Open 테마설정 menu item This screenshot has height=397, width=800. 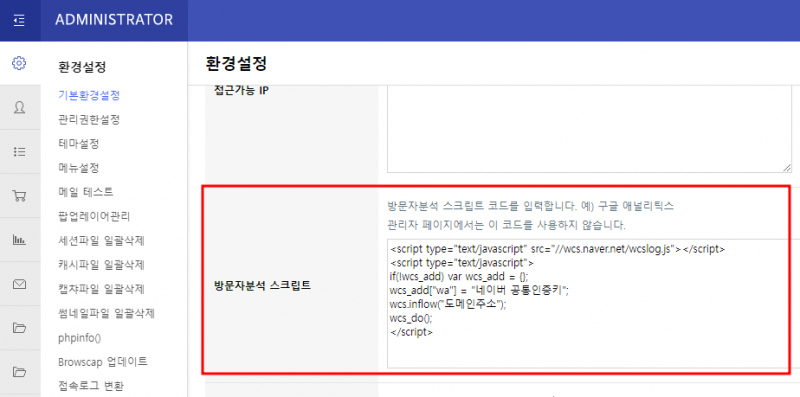79,144
